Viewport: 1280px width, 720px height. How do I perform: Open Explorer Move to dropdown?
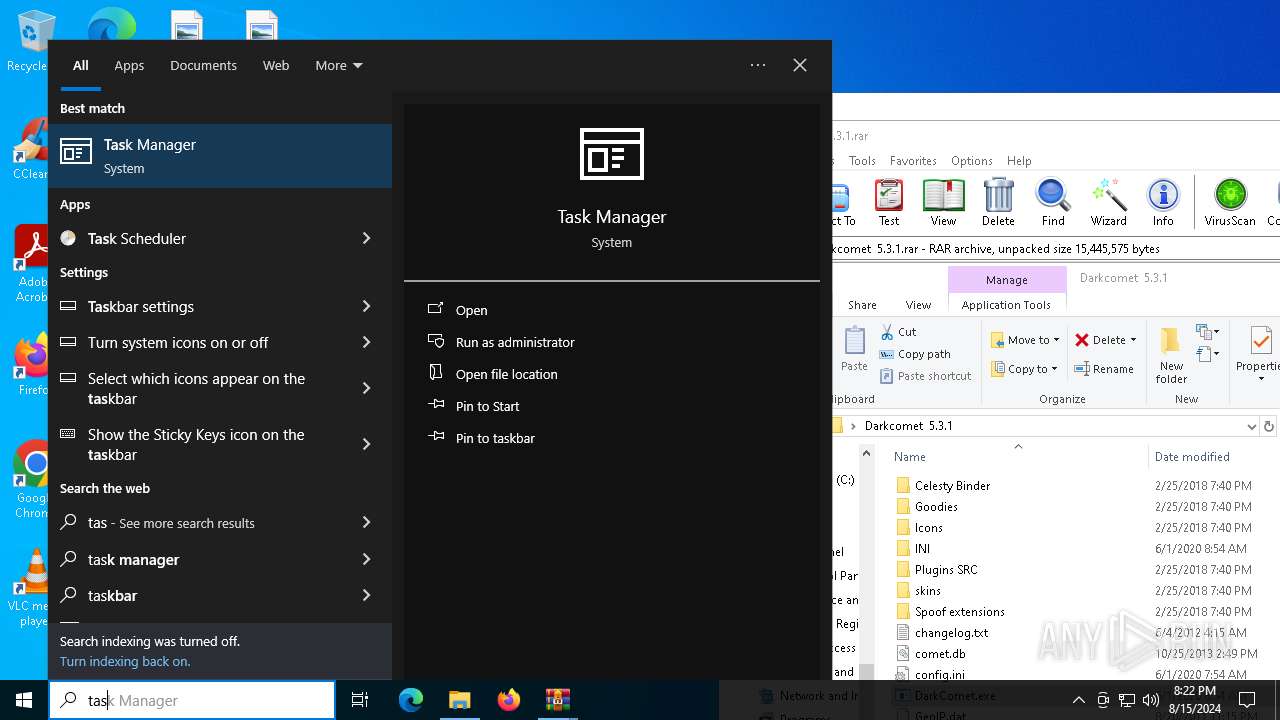click(1025, 340)
